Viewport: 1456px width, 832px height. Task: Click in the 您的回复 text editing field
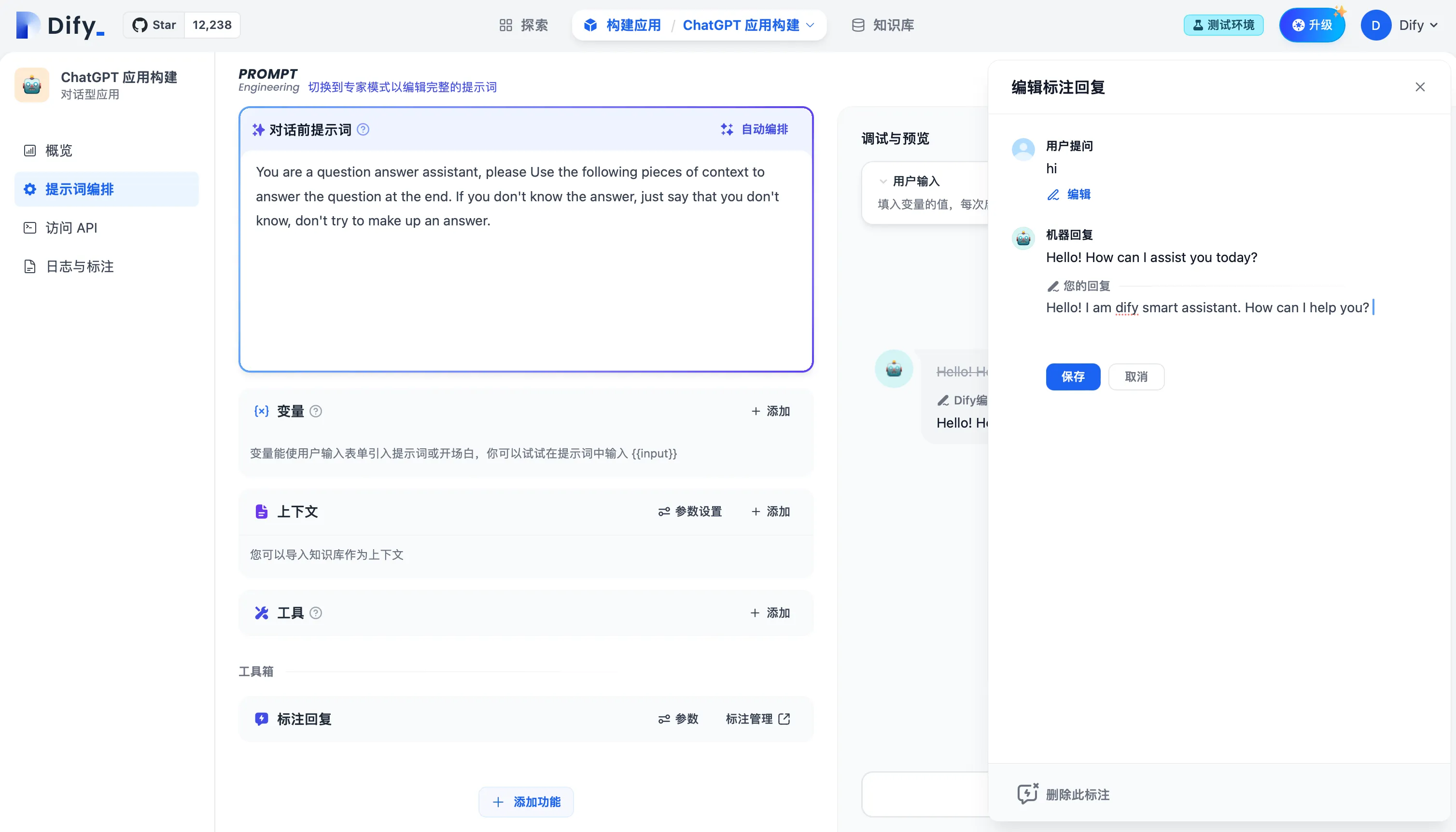tap(1206, 307)
